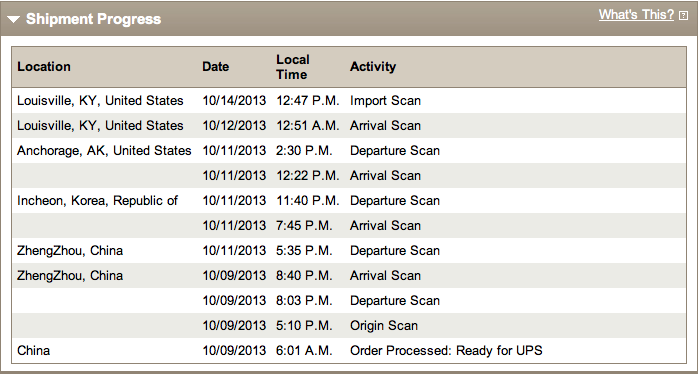The width and height of the screenshot is (700, 374).
Task: Open the What's This? help link
Action: (636, 15)
